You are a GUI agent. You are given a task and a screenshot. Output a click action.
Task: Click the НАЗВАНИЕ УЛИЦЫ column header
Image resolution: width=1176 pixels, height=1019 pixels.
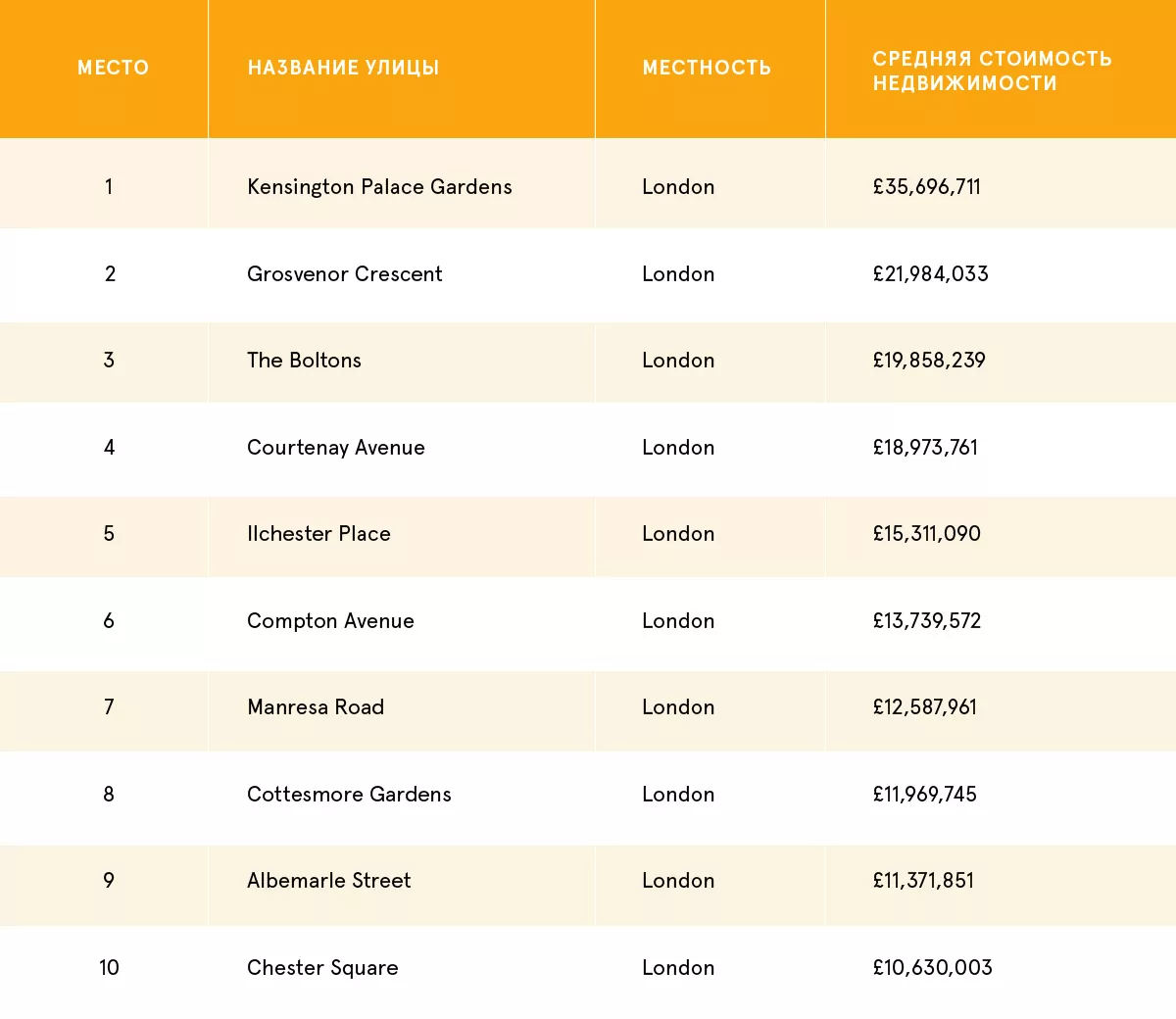pyautogui.click(x=343, y=68)
